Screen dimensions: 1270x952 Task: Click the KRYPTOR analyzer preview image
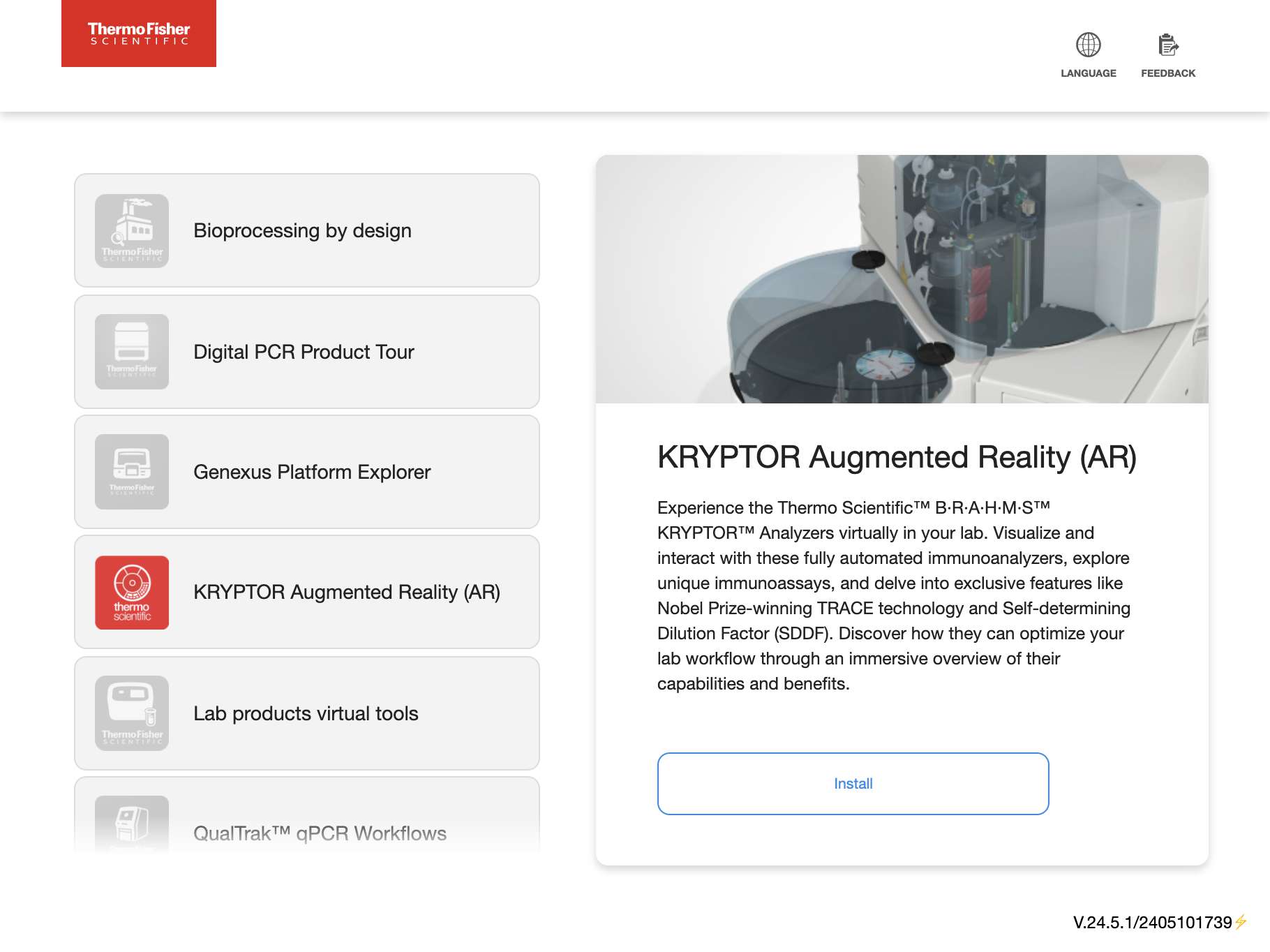(902, 279)
